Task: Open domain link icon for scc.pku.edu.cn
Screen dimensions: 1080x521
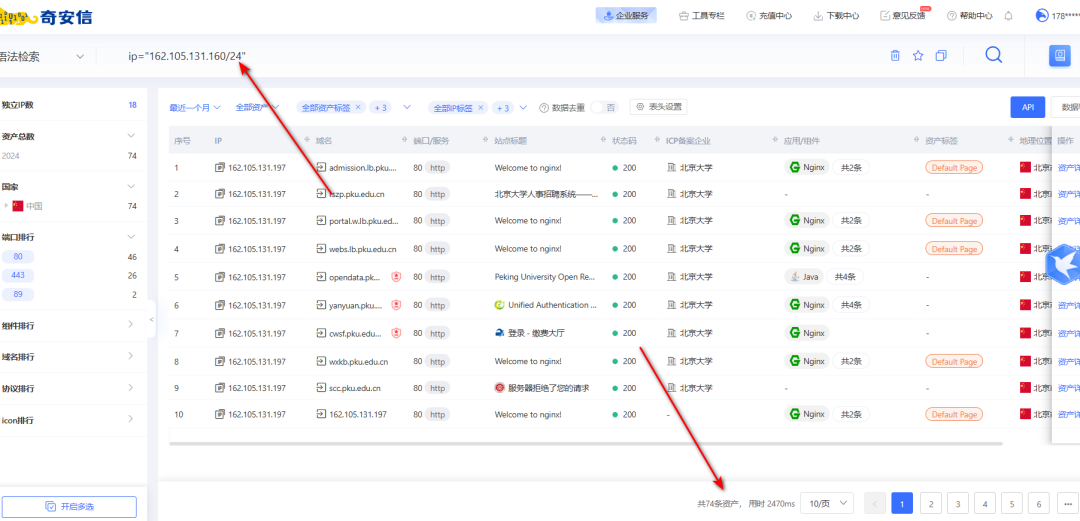Action: tap(320, 388)
